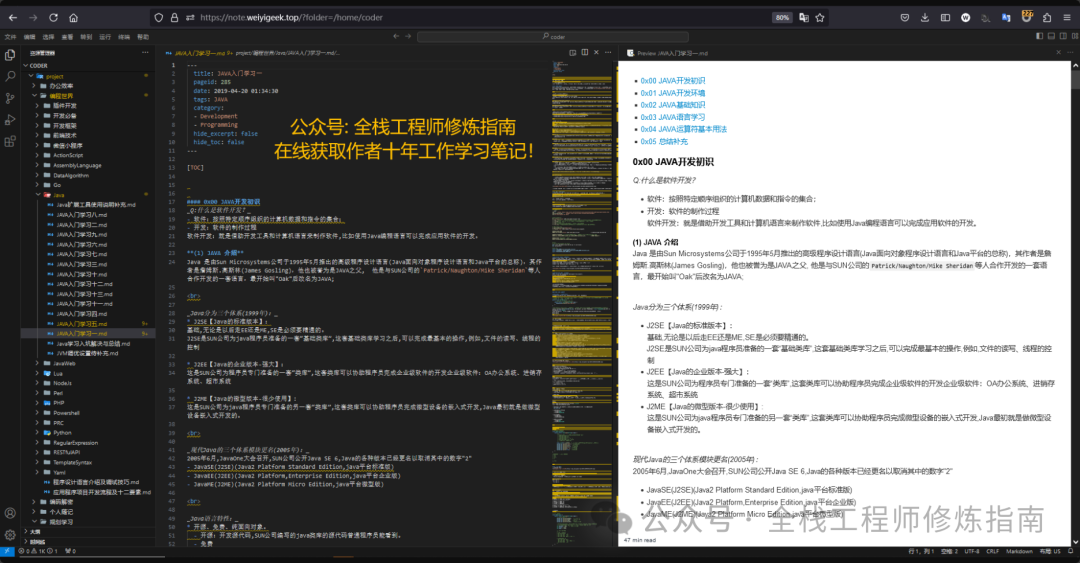Image resolution: width=1080 pixels, height=563 pixels.
Task: Open the Accounts menu icon
Action: point(10,513)
